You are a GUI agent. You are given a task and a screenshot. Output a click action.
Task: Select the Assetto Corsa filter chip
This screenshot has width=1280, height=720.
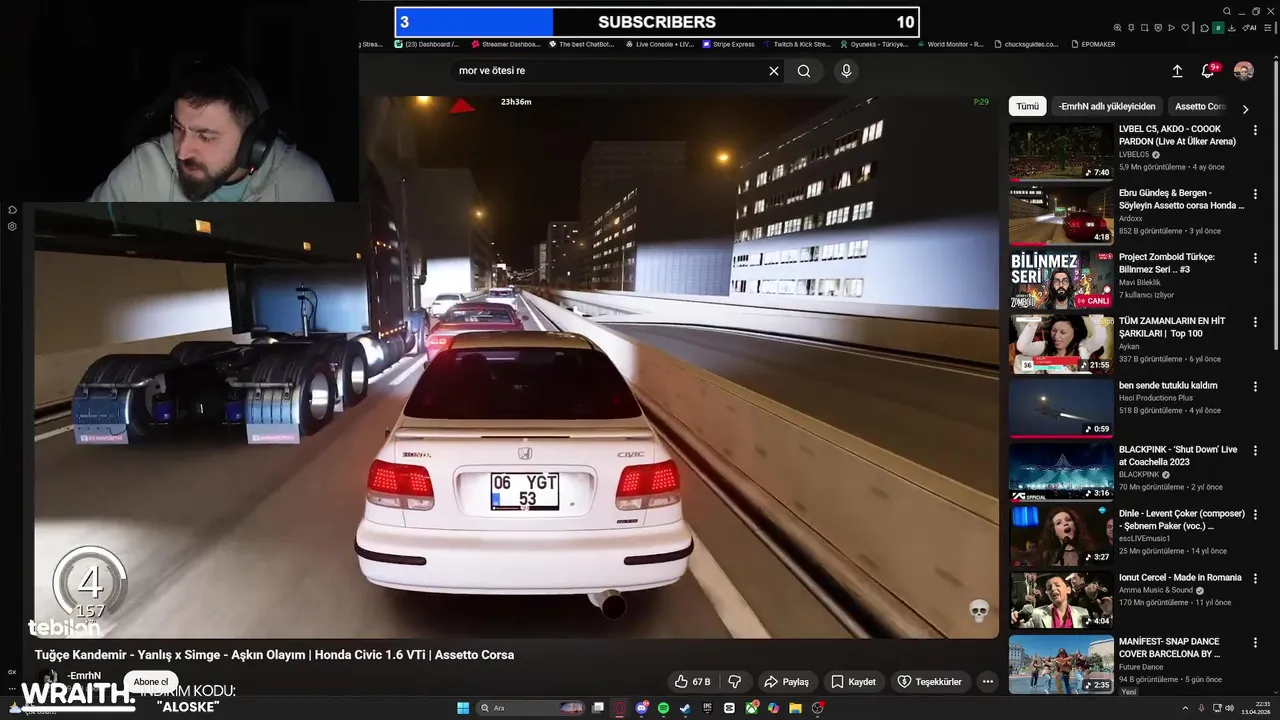click(1200, 106)
